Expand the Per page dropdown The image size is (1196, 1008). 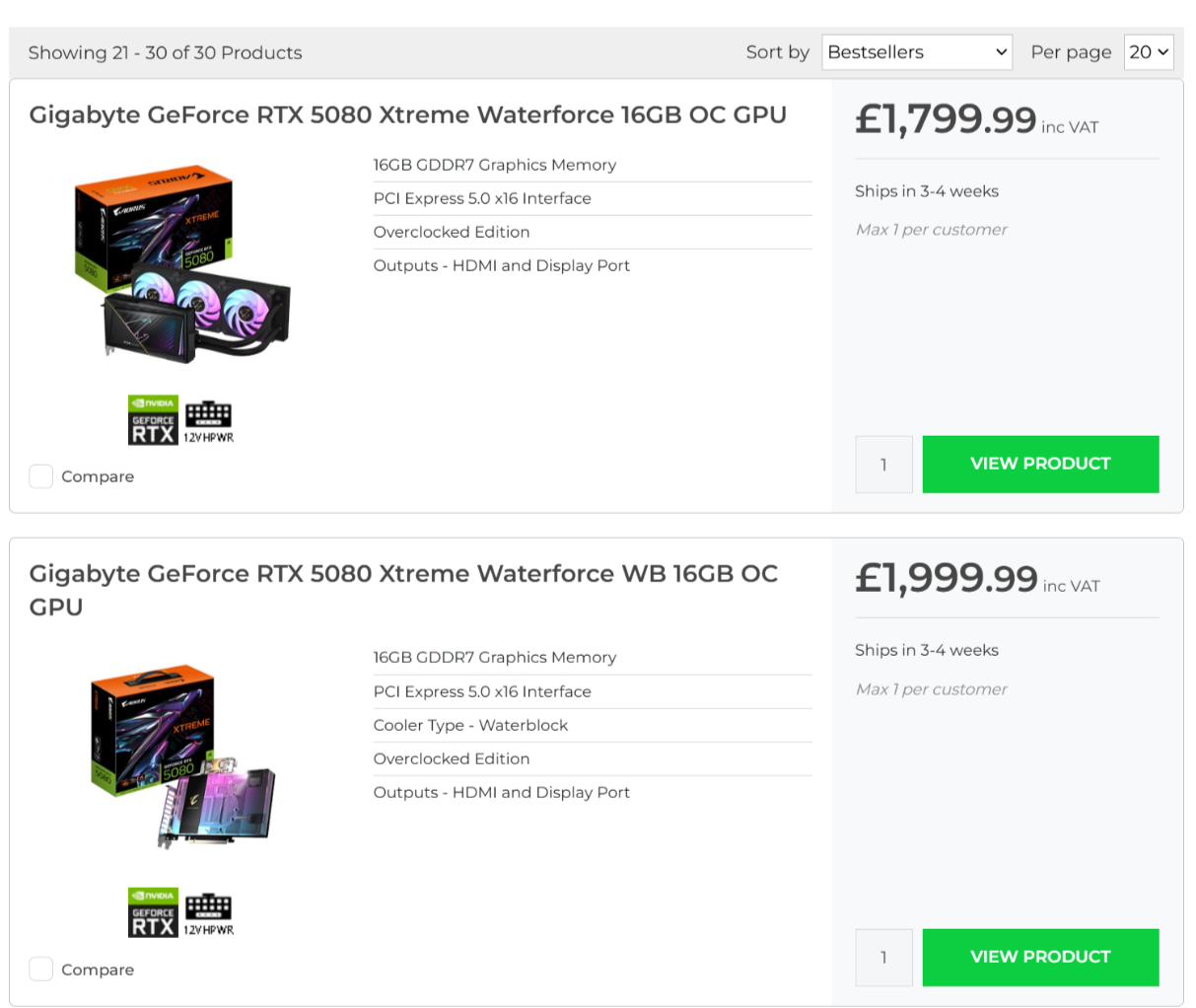pyautogui.click(x=1149, y=52)
